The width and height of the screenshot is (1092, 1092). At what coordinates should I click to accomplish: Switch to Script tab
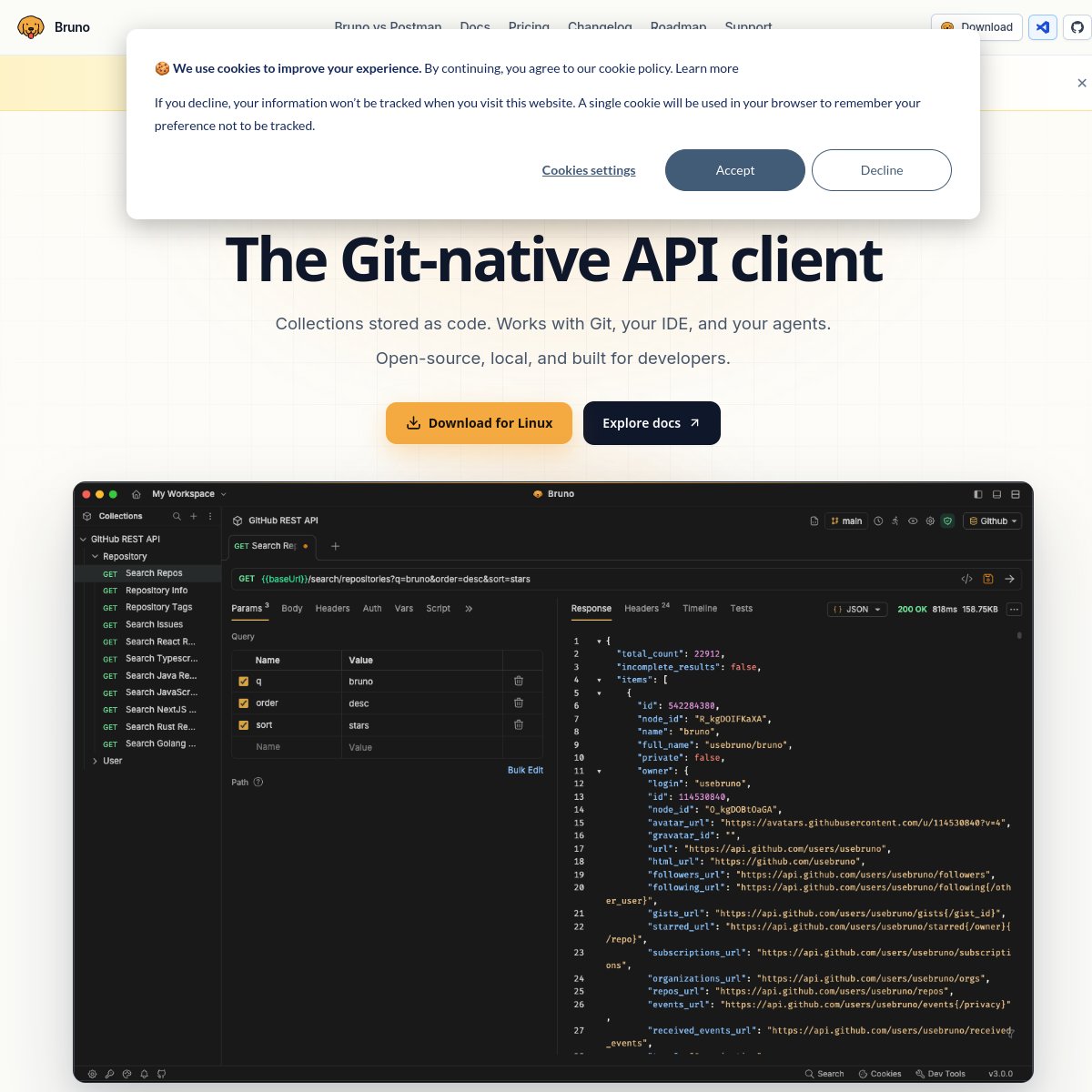click(x=438, y=609)
